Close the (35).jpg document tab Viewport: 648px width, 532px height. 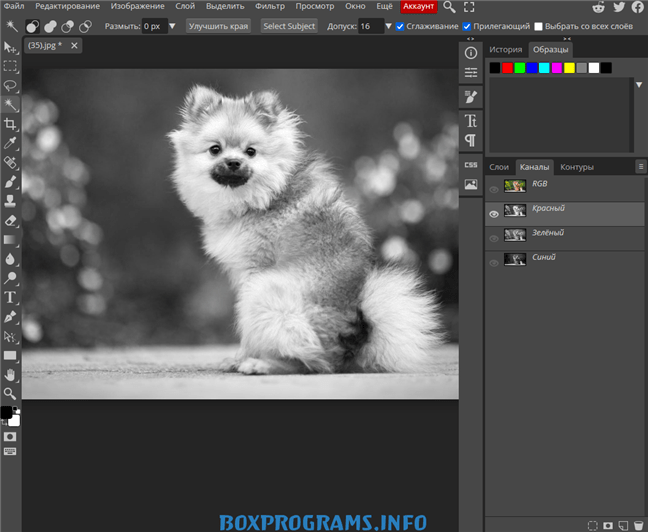click(x=74, y=45)
